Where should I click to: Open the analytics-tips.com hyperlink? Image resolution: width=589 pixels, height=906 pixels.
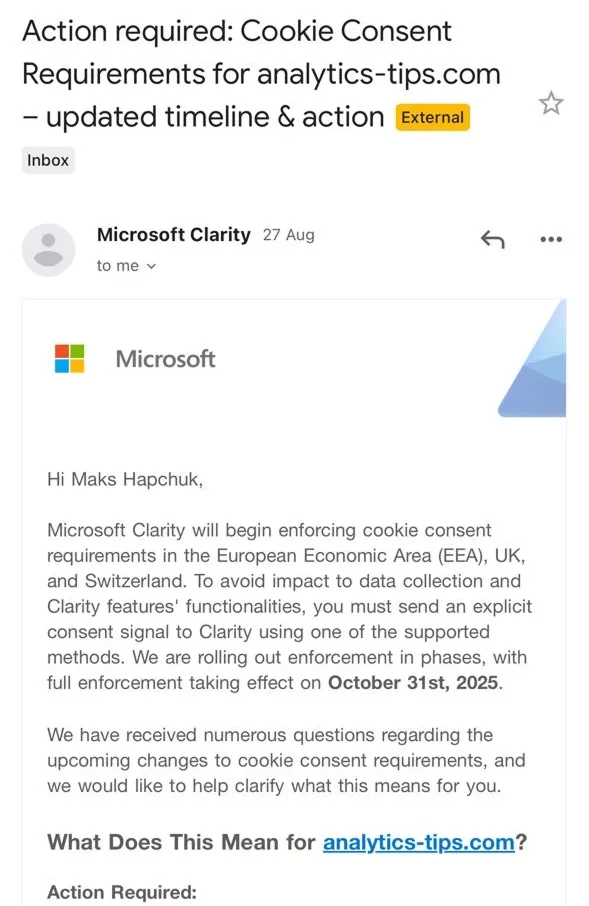[418, 842]
